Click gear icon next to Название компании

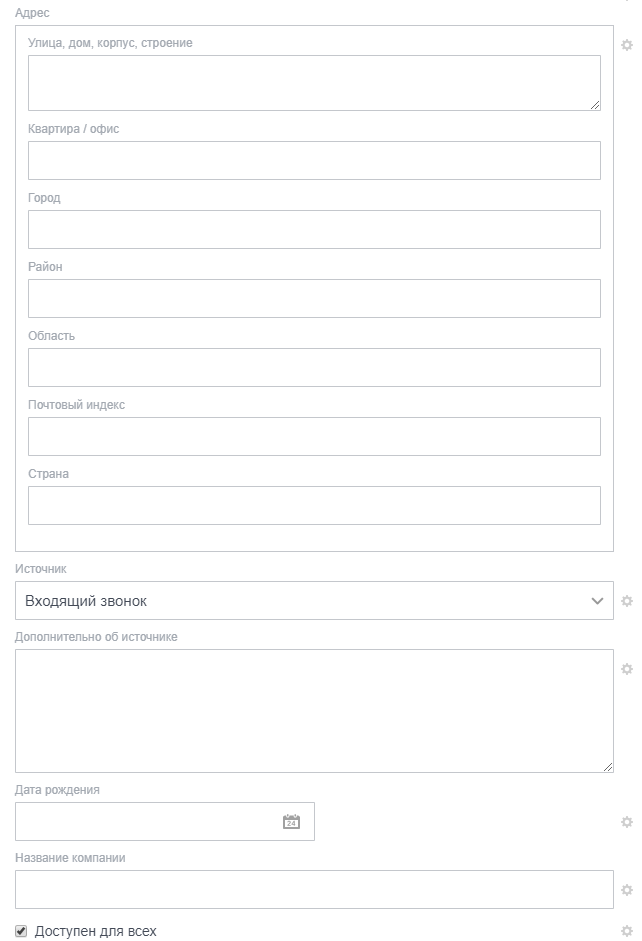click(x=627, y=890)
